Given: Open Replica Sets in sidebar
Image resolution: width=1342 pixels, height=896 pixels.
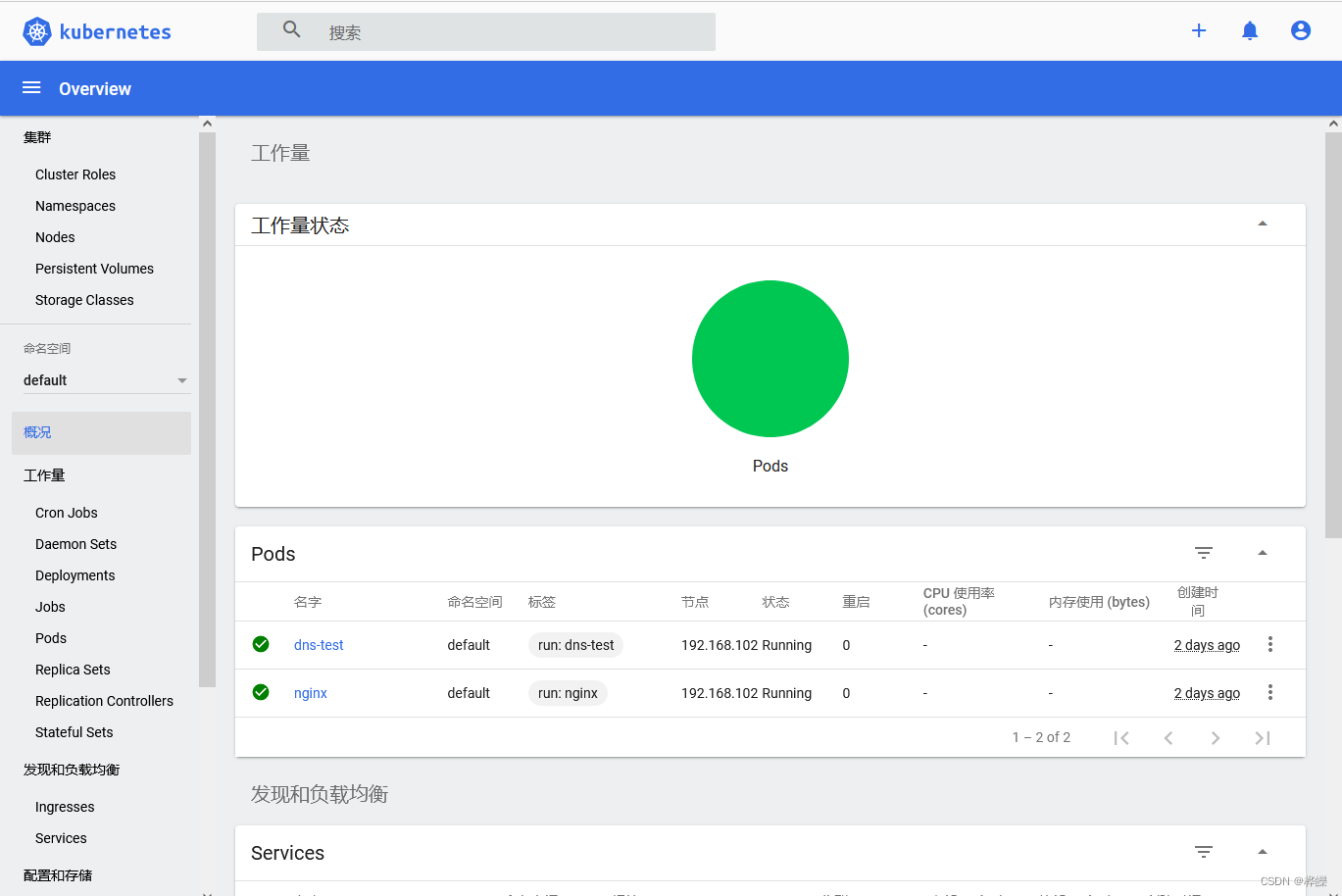Looking at the screenshot, I should pyautogui.click(x=73, y=670).
